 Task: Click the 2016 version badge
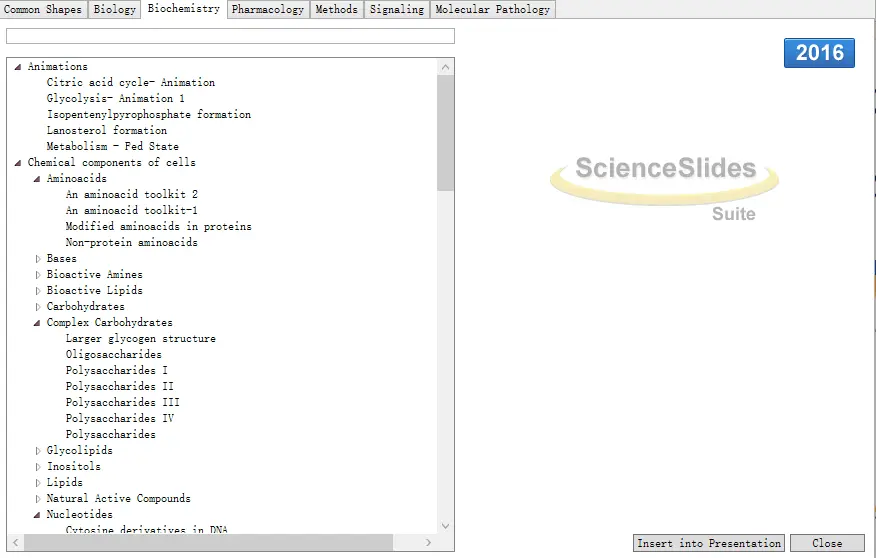coord(819,53)
